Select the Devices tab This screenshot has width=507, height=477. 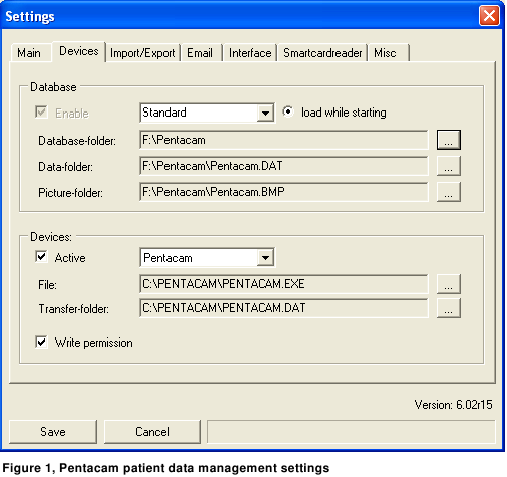pyautogui.click(x=79, y=51)
